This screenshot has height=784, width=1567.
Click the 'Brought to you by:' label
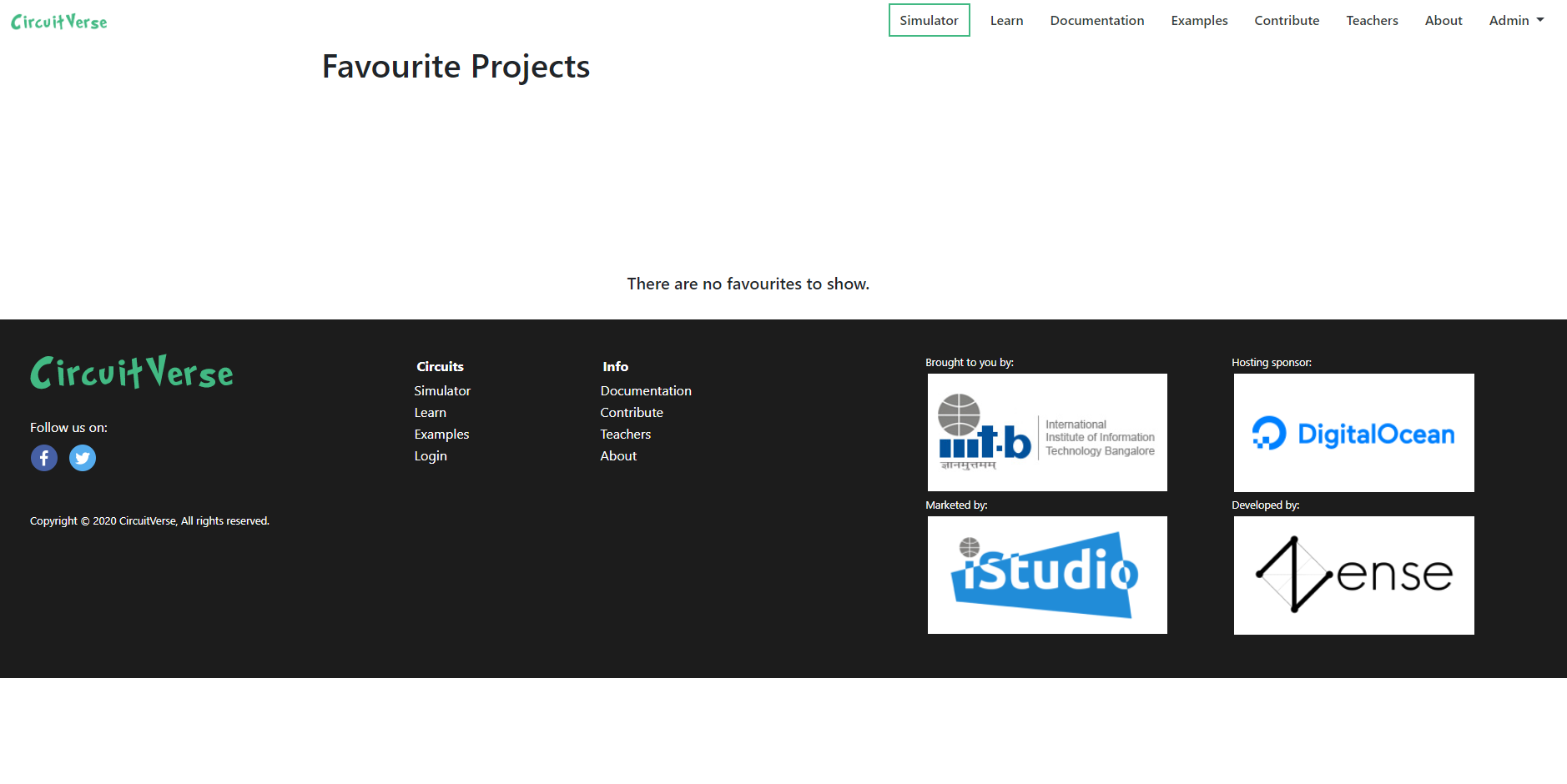[x=970, y=363]
